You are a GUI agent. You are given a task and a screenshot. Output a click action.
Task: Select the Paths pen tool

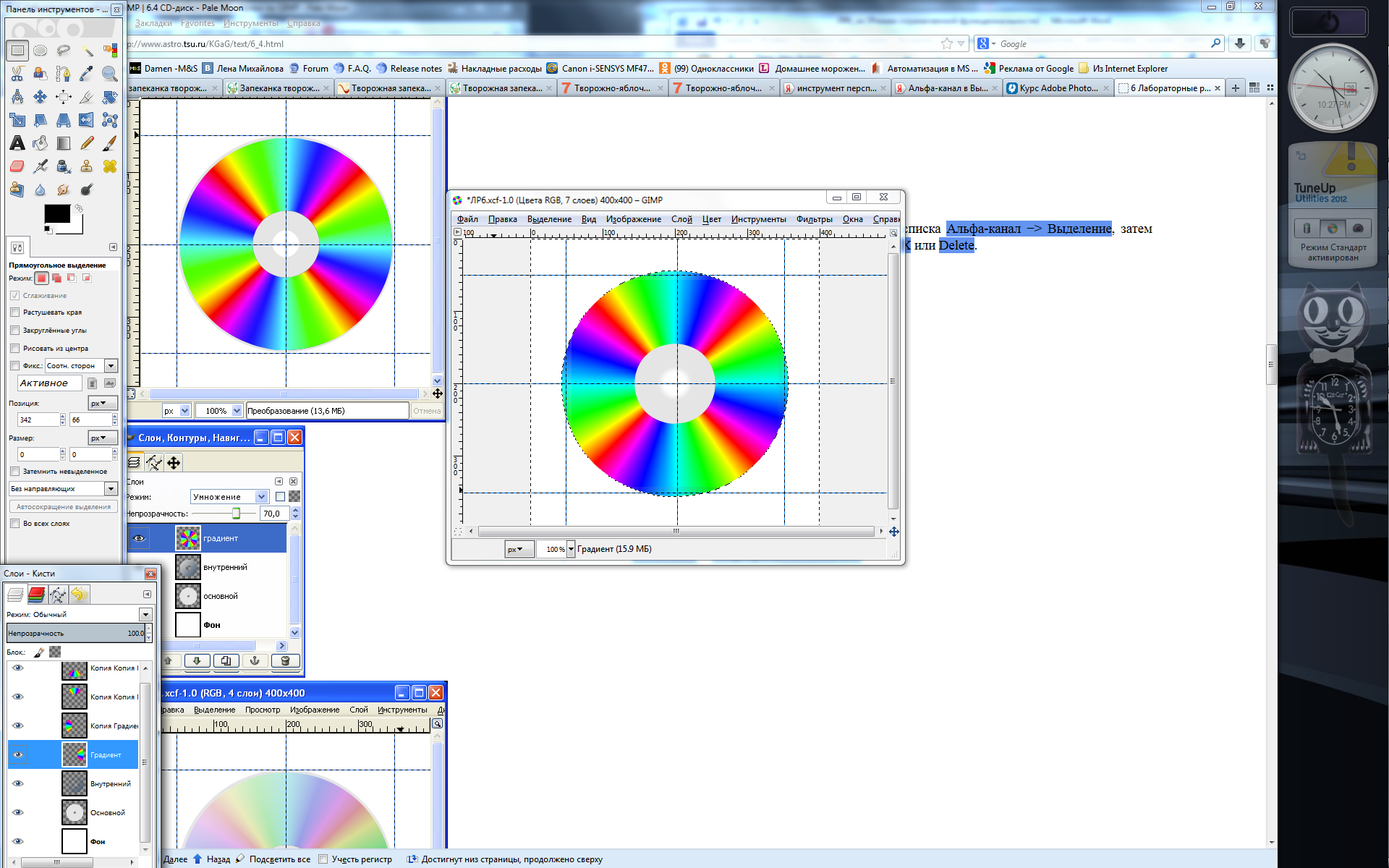point(64,74)
